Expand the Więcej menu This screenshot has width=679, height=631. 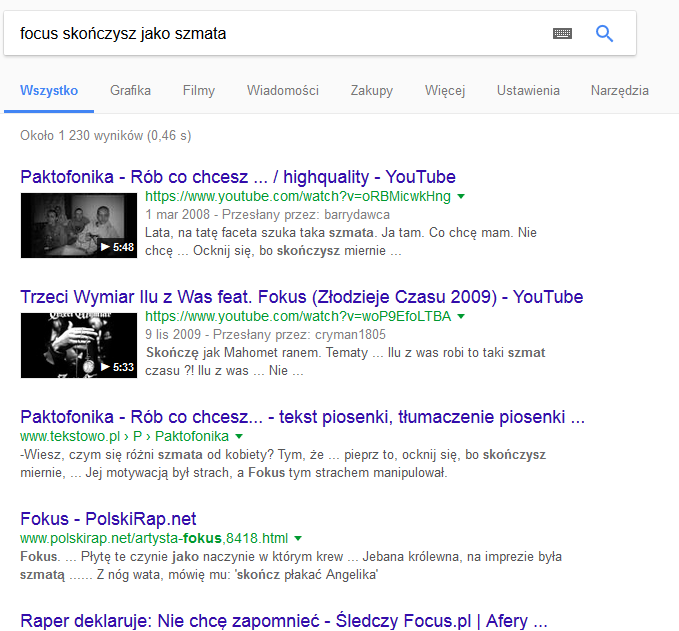[445, 91]
